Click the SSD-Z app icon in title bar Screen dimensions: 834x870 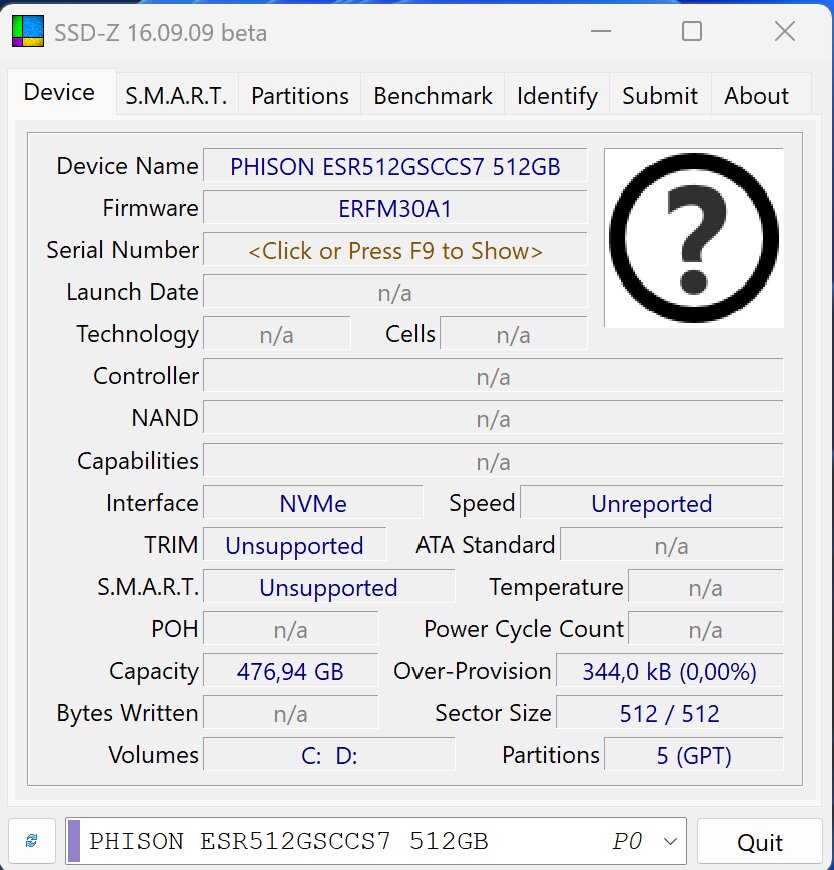[27, 32]
